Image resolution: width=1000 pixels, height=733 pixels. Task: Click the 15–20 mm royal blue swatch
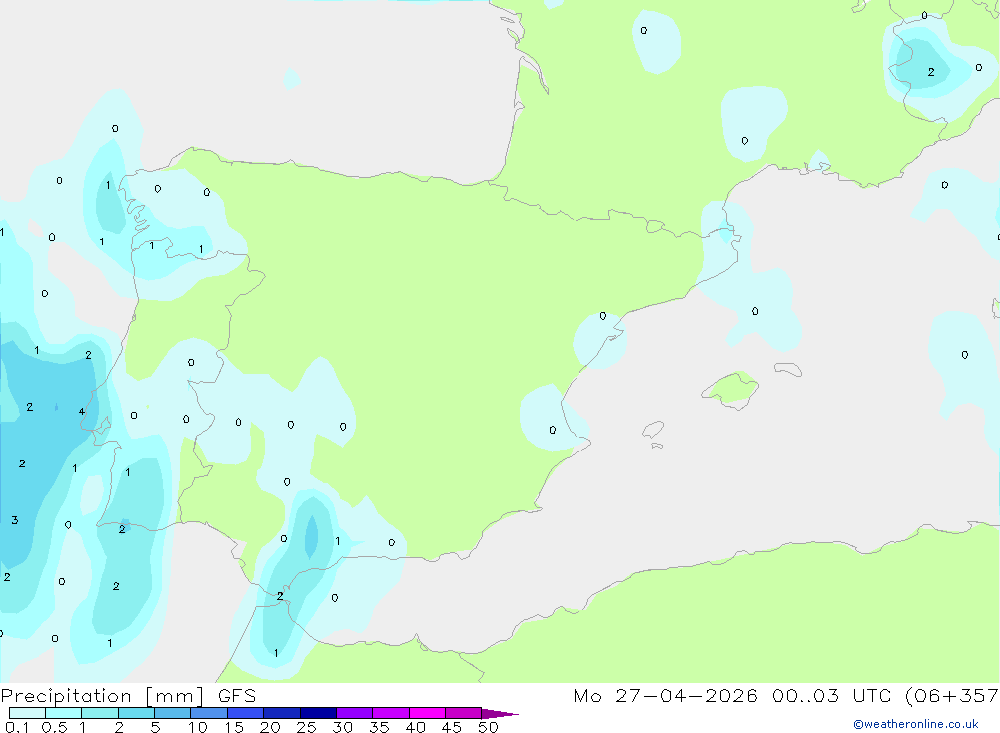[x=246, y=713]
